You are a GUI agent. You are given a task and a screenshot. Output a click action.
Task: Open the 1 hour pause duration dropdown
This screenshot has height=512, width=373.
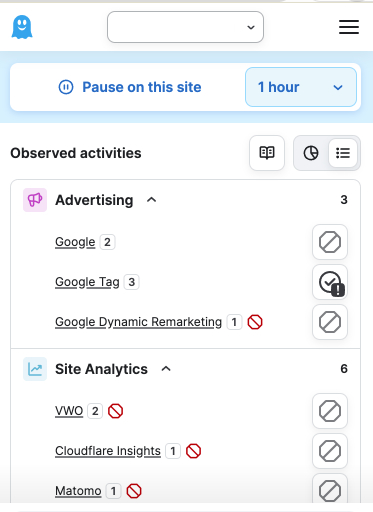pos(301,87)
